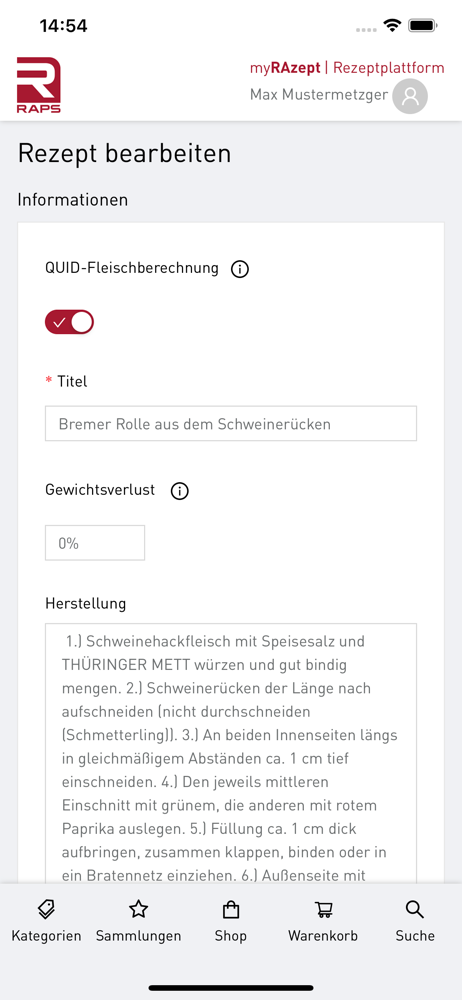Tap the Sammlungen tab label
The height and width of the screenshot is (1000, 462).
(138, 936)
